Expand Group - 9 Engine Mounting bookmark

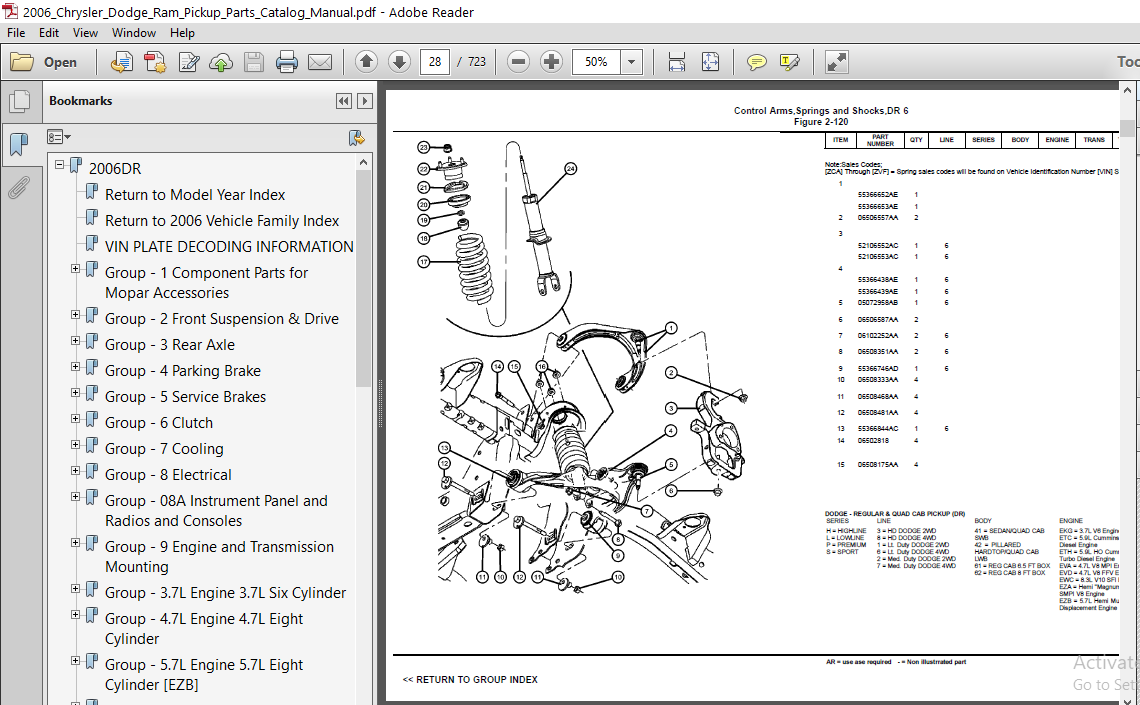76,543
